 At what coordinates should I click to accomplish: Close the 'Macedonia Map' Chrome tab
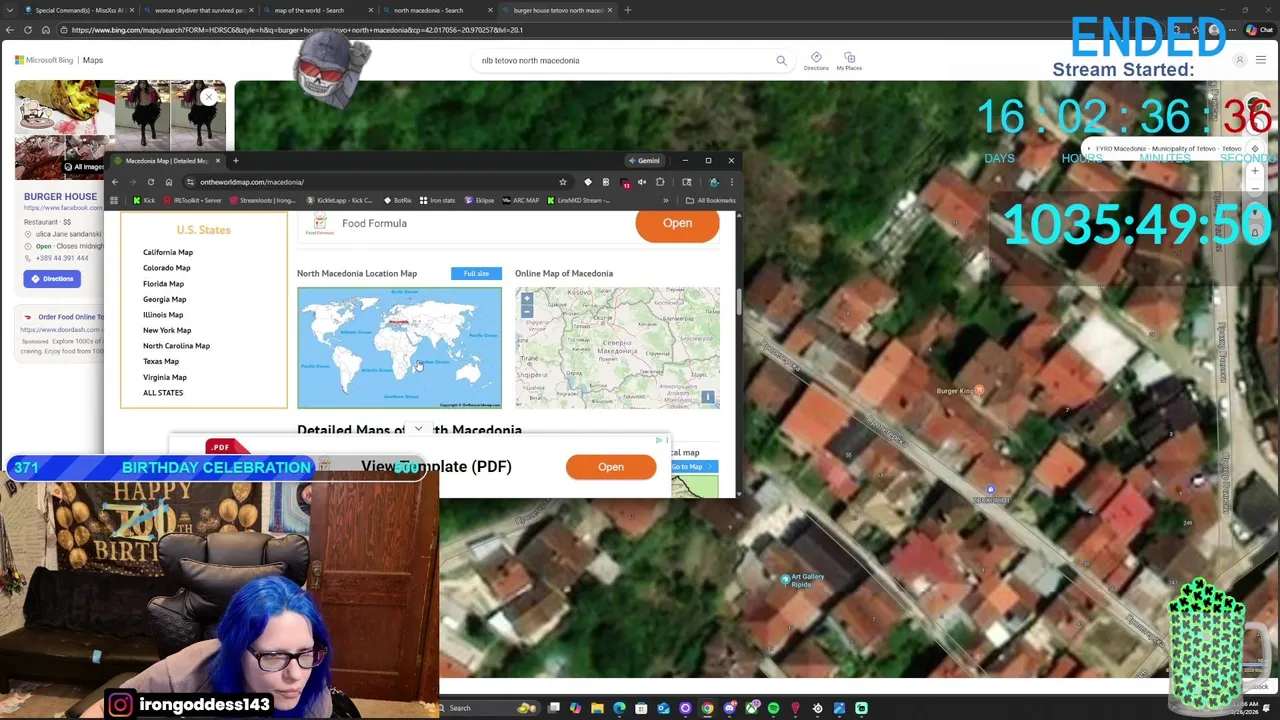[x=217, y=161]
